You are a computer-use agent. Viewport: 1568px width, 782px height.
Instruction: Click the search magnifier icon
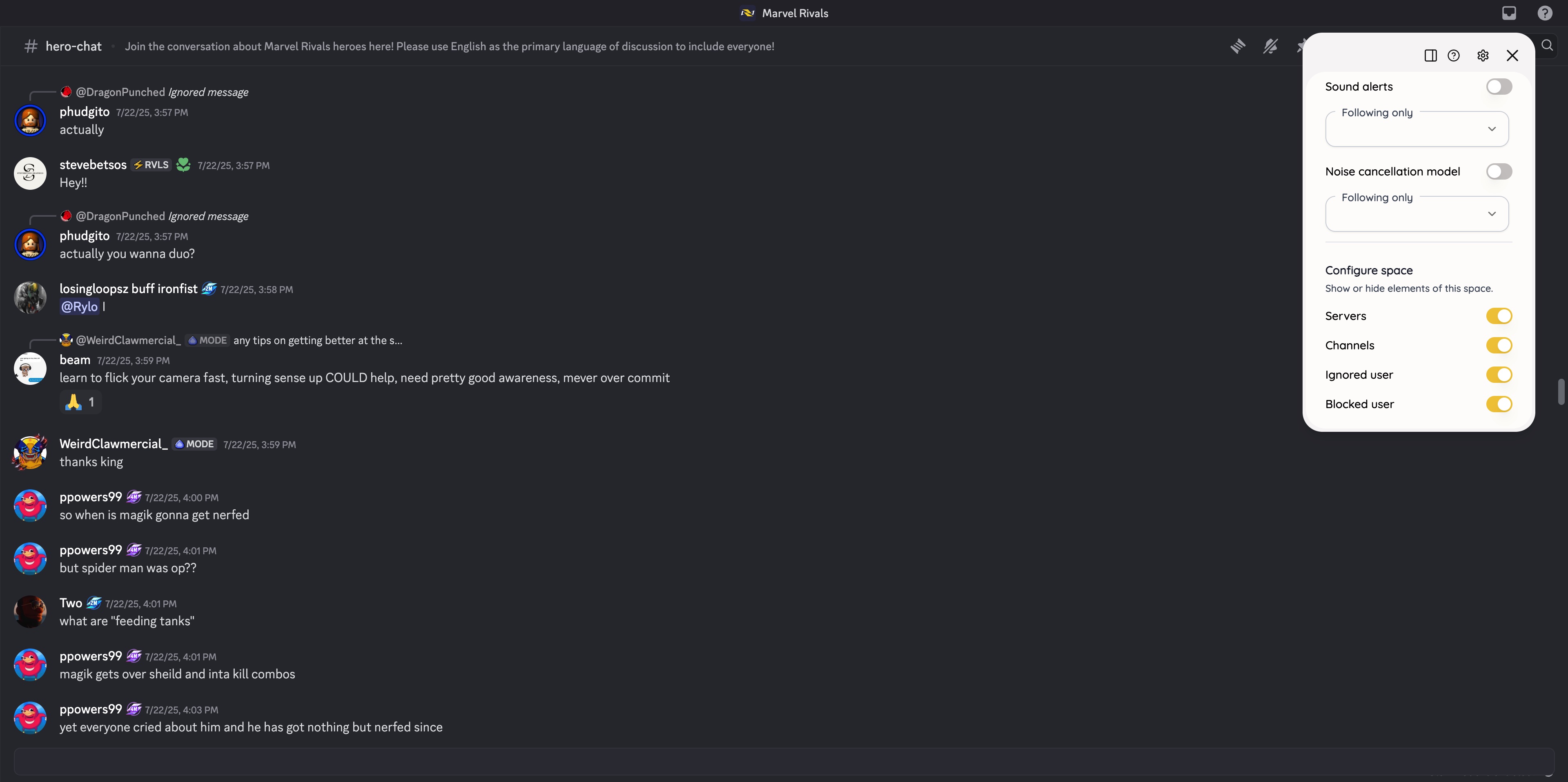(1547, 46)
